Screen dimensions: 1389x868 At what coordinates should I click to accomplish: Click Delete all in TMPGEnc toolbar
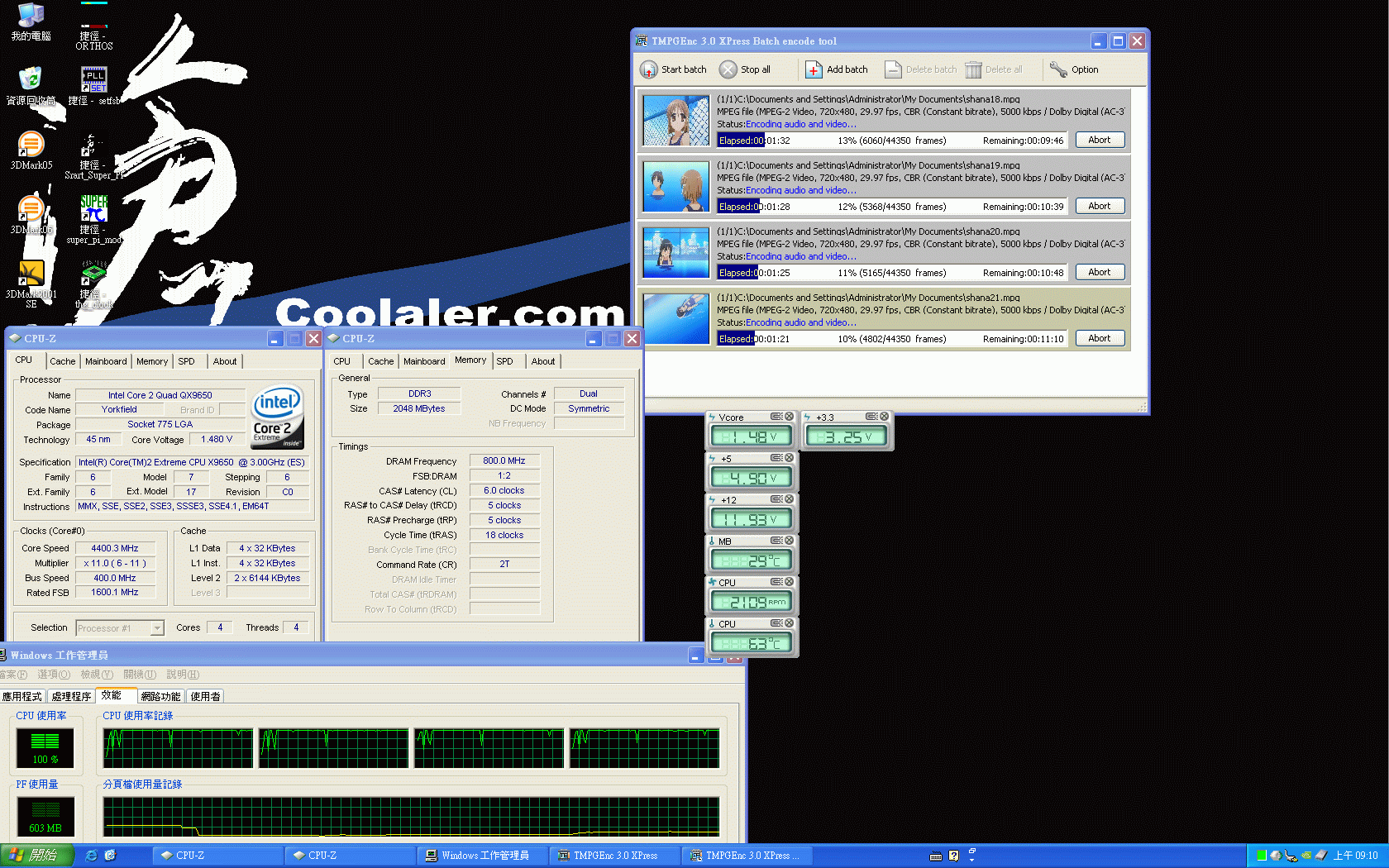coord(994,69)
